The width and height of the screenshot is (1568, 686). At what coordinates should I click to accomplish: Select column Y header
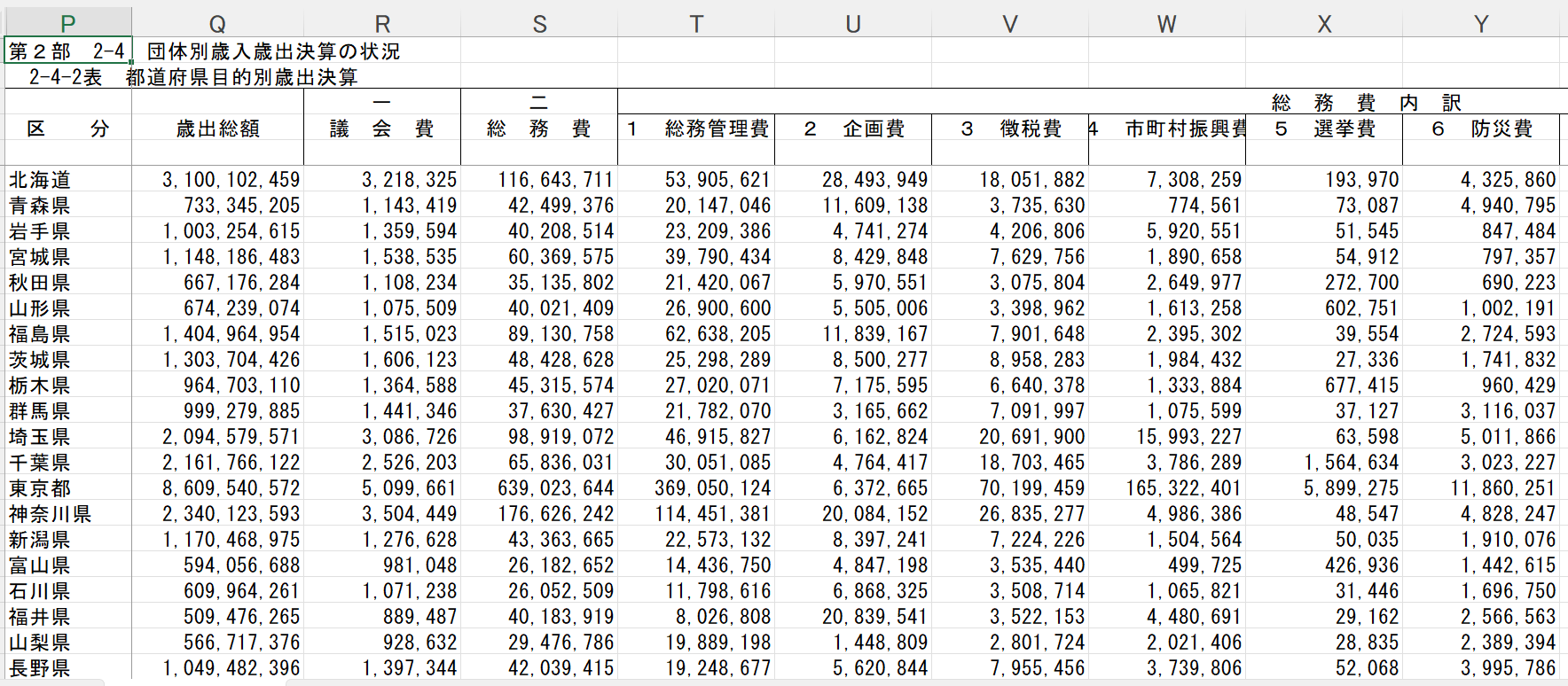pos(1481,24)
